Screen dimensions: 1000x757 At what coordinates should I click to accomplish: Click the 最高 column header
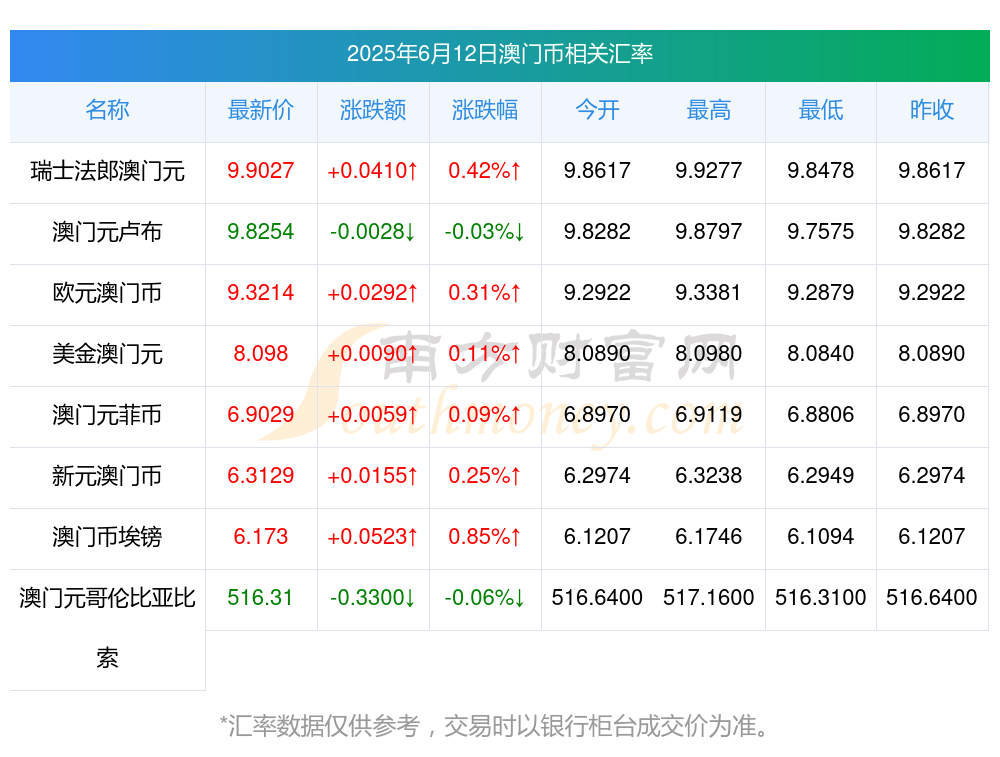(x=709, y=110)
